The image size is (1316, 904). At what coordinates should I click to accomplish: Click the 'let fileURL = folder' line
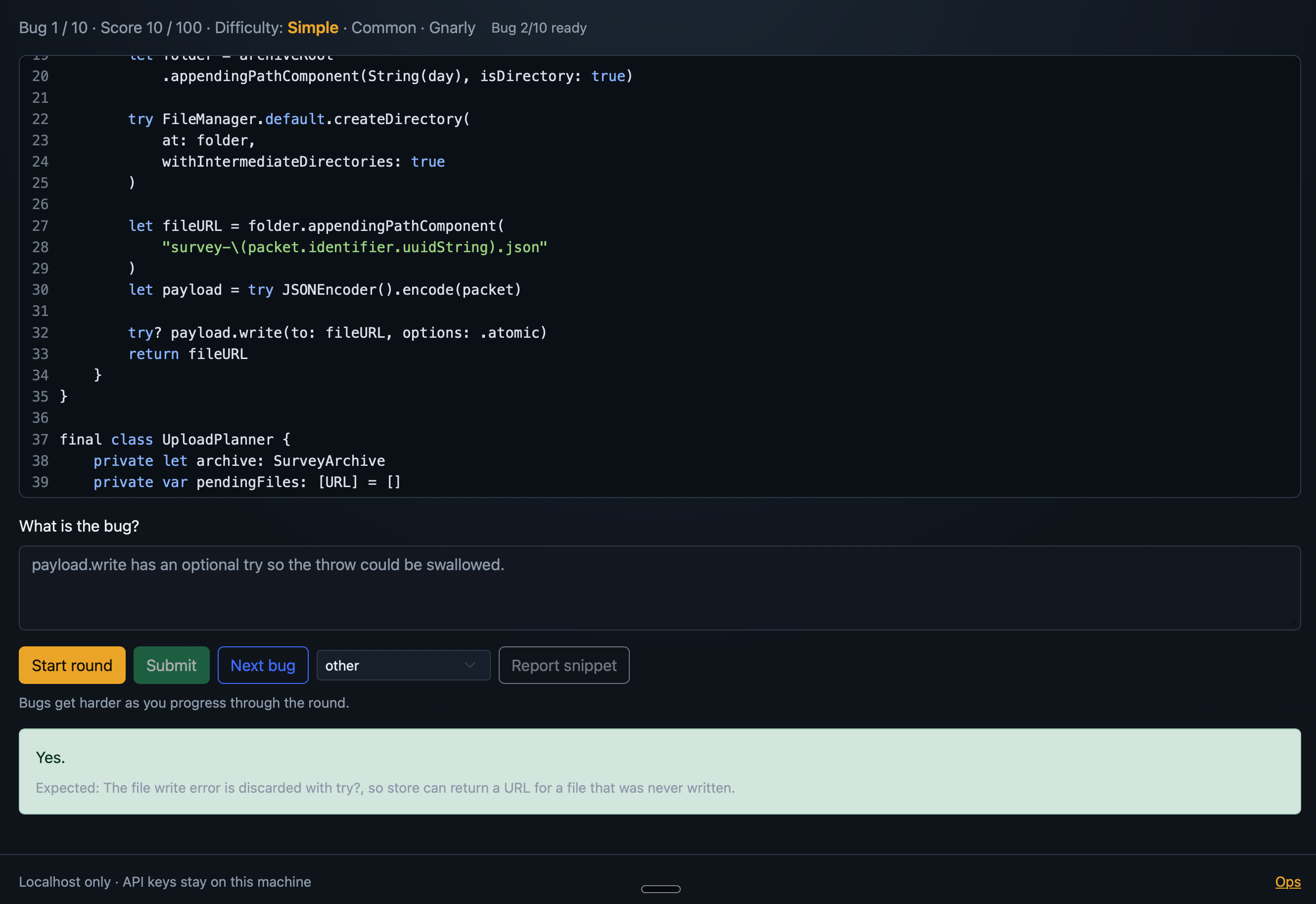(316, 226)
